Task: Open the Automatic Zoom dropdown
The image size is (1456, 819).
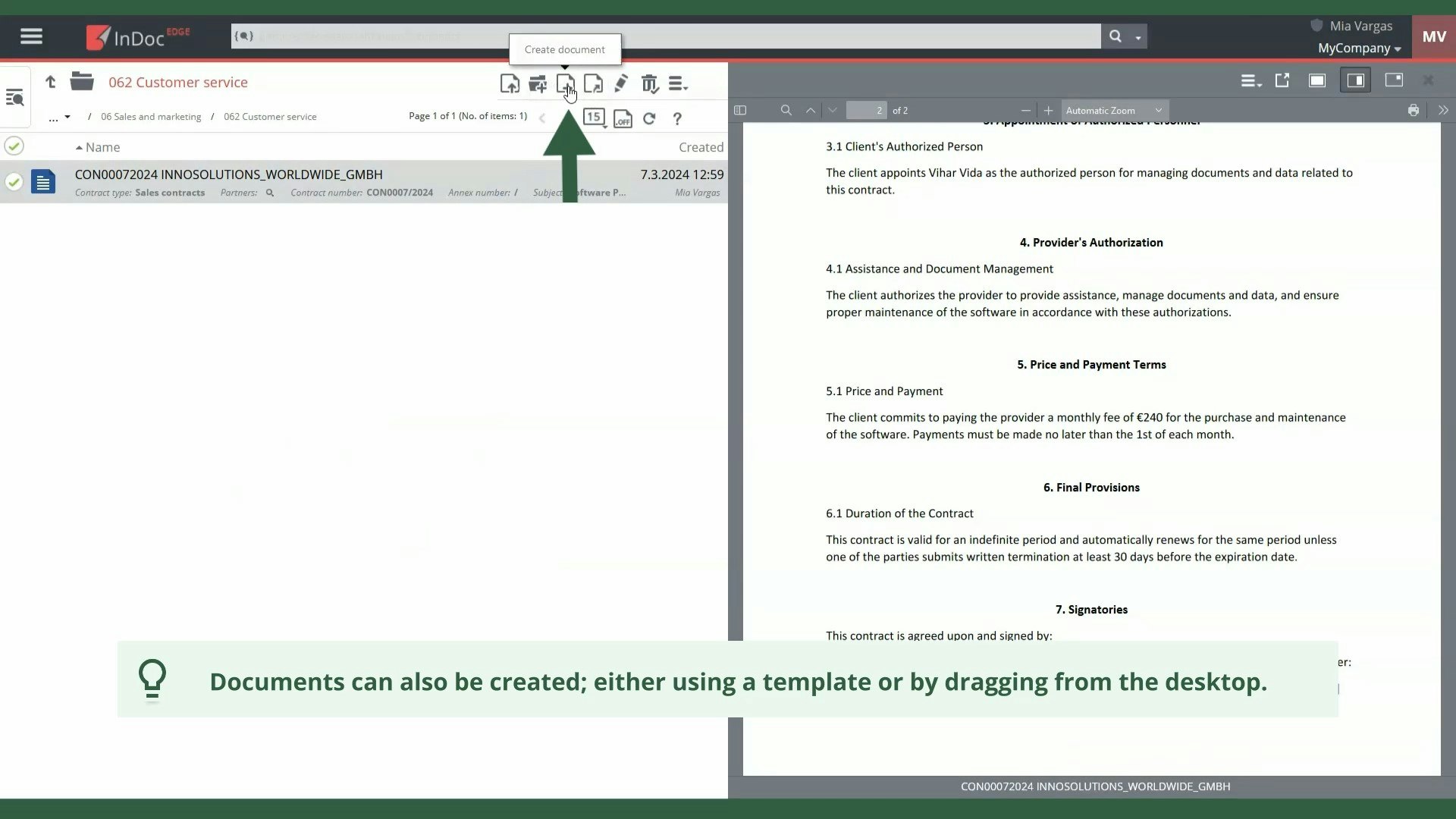Action: pyautogui.click(x=1115, y=110)
